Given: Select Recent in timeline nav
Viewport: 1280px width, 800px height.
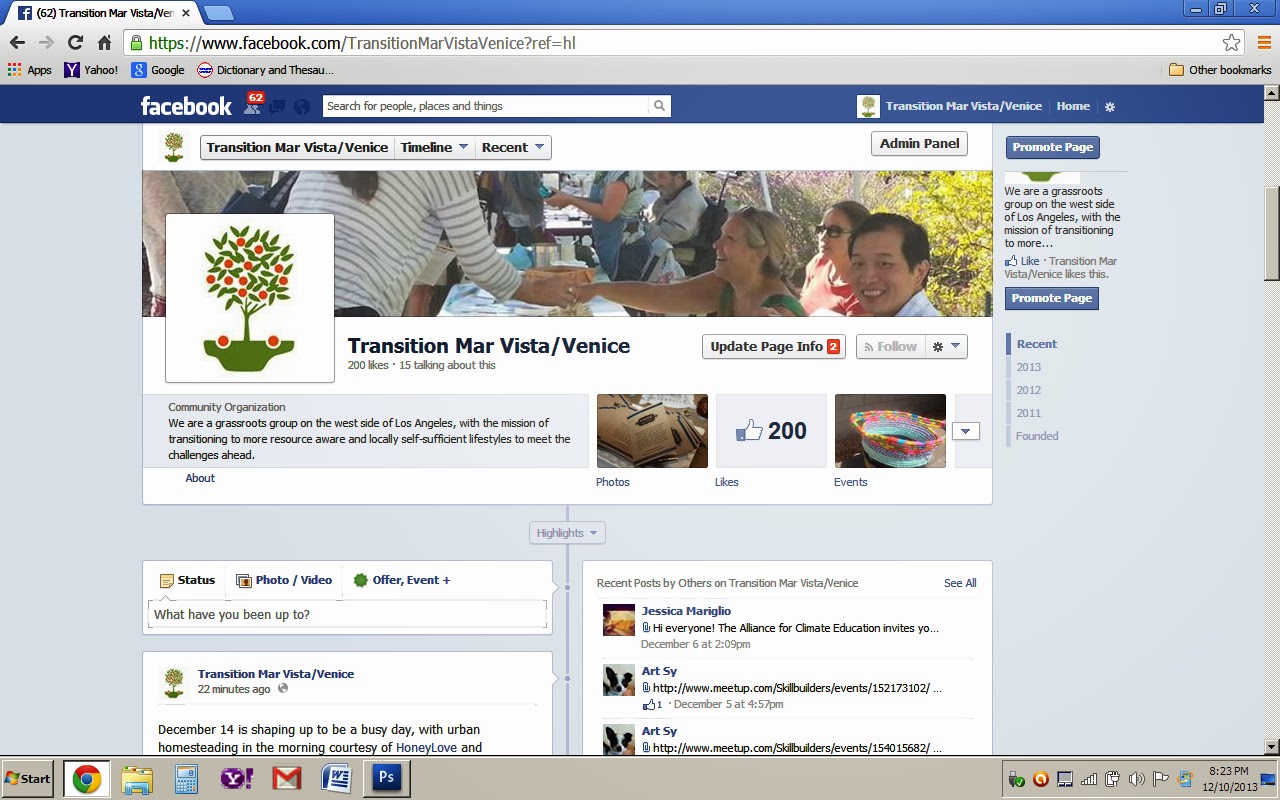Looking at the screenshot, I should pos(1037,344).
